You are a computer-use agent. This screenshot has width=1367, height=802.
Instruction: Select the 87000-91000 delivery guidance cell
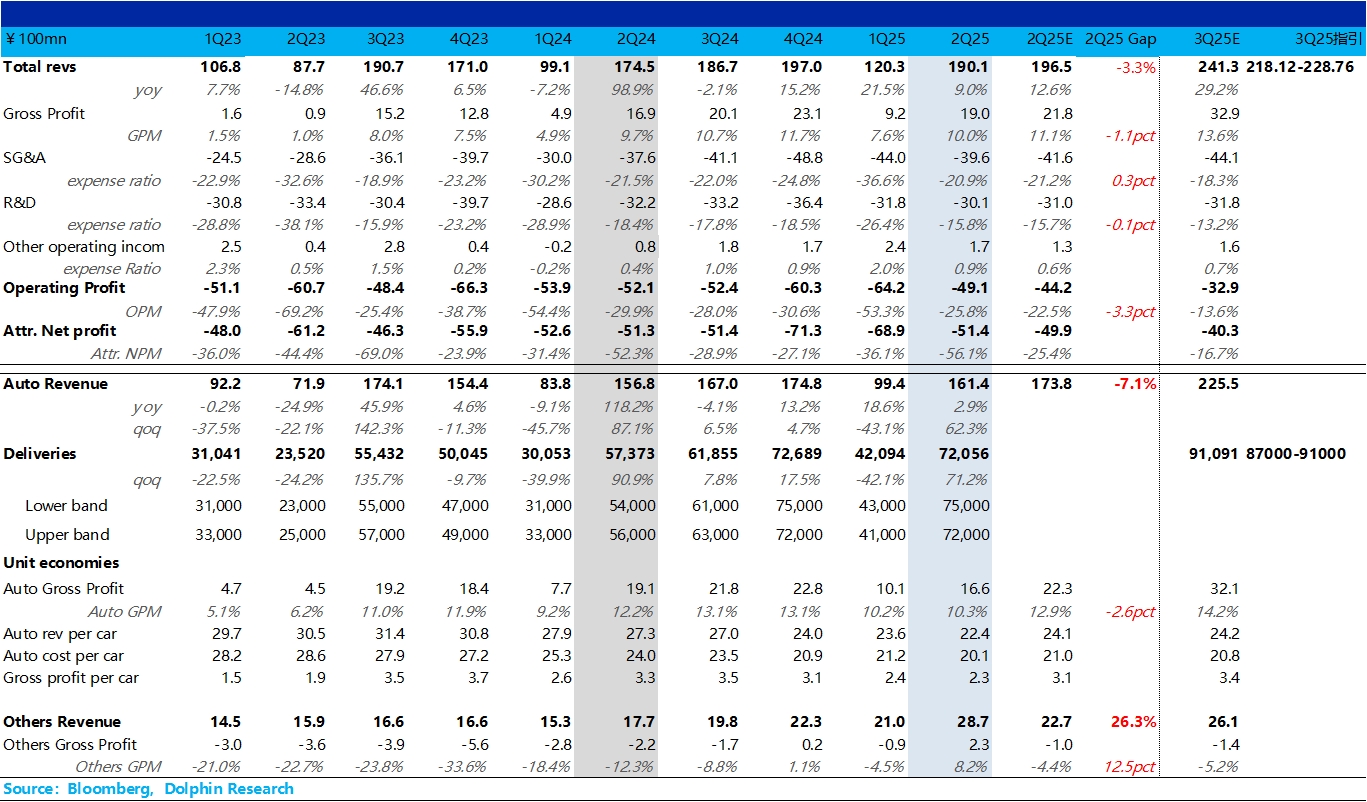pos(1296,454)
